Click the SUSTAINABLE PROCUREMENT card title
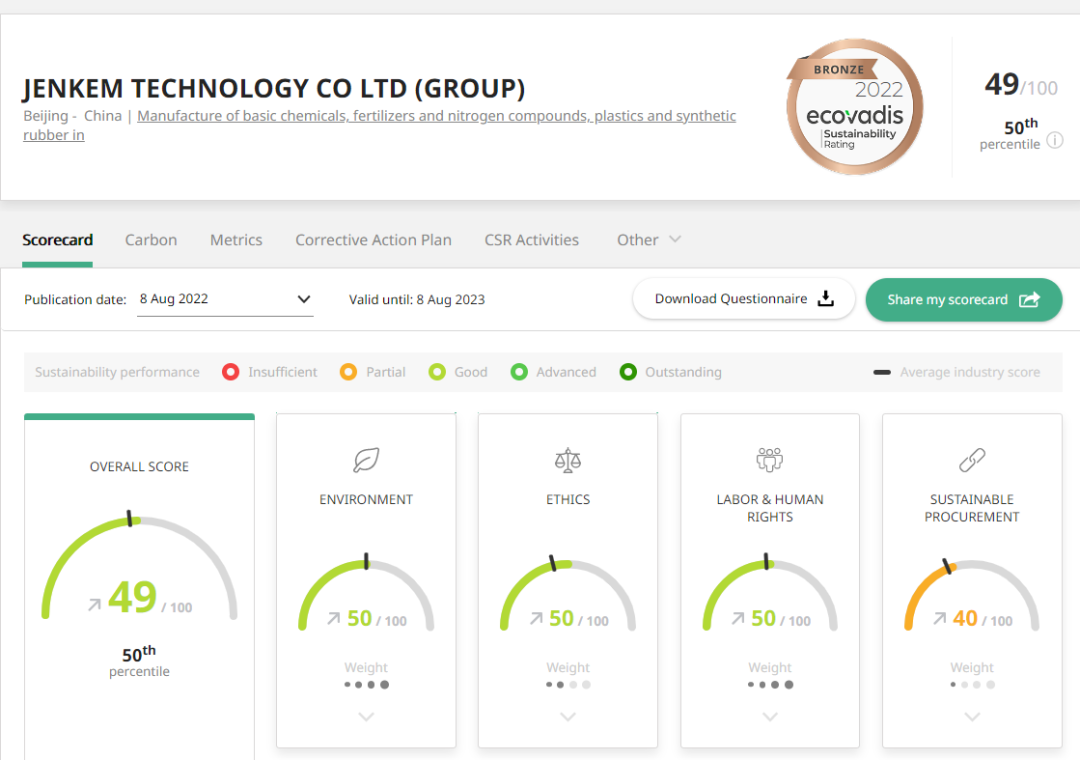 coord(972,508)
